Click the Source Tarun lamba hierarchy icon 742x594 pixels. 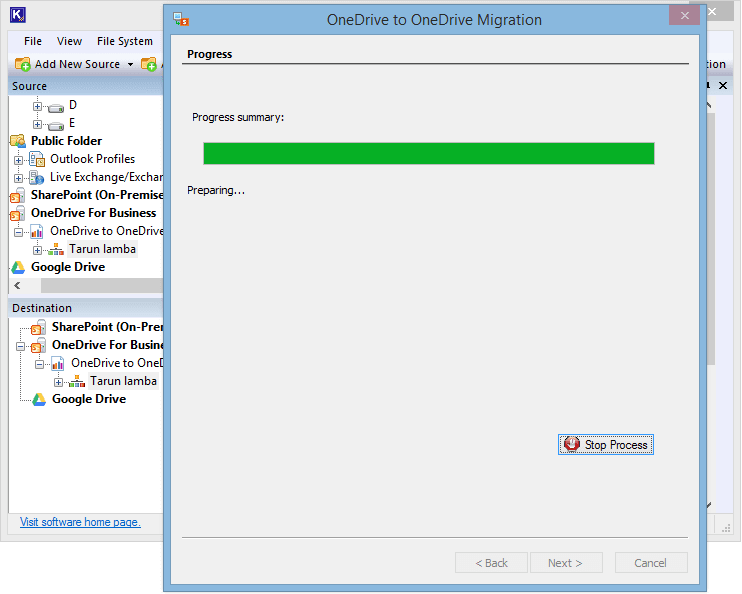click(x=56, y=249)
